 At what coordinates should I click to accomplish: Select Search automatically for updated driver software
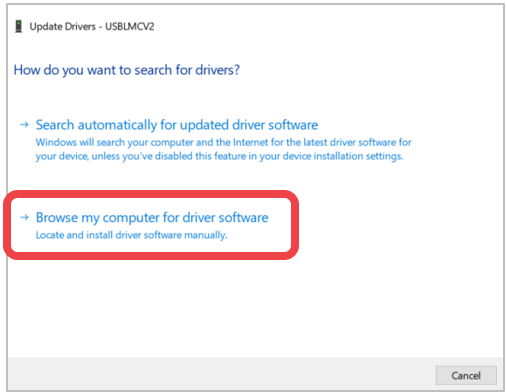pyautogui.click(x=177, y=125)
